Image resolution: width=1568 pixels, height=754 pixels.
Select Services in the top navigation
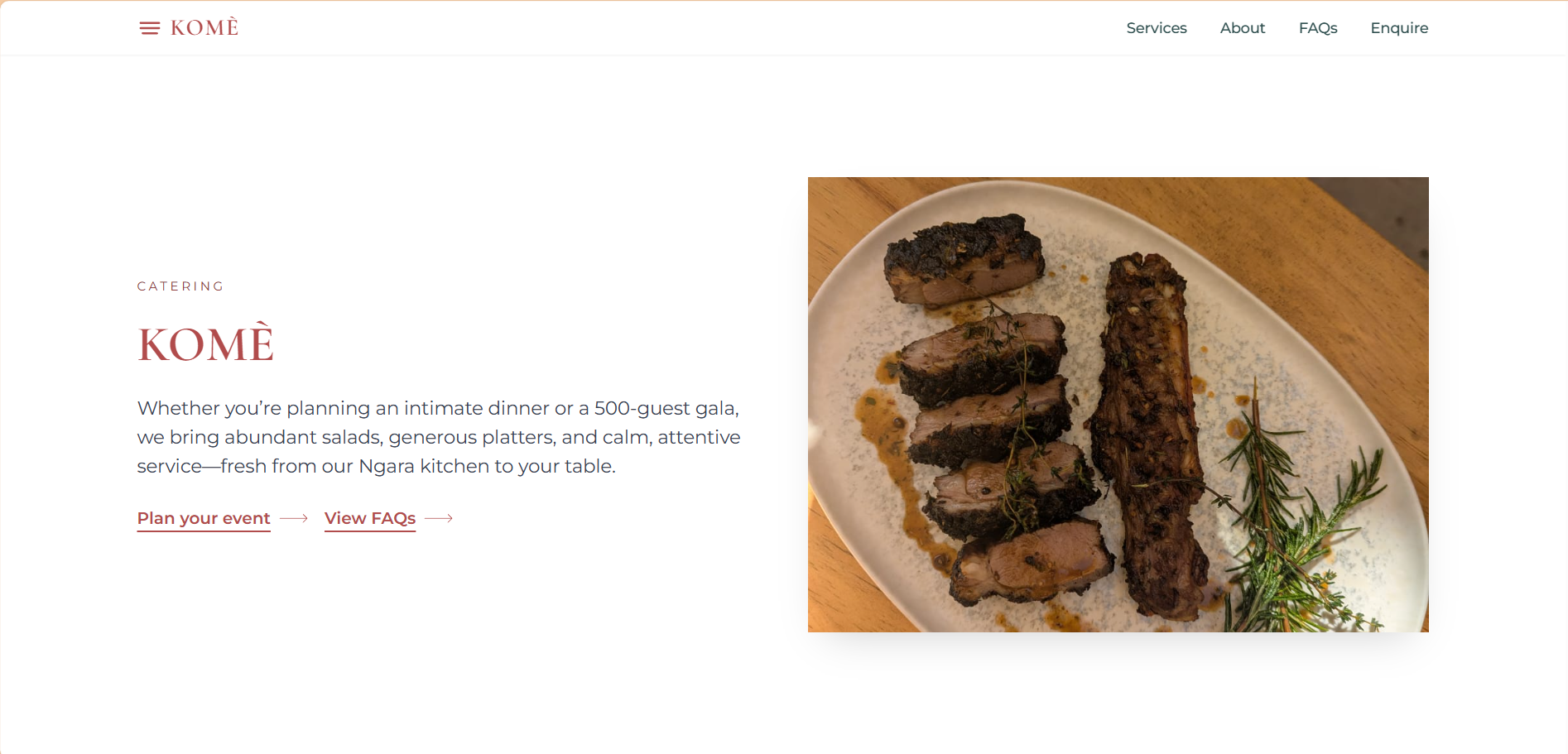click(x=1156, y=27)
